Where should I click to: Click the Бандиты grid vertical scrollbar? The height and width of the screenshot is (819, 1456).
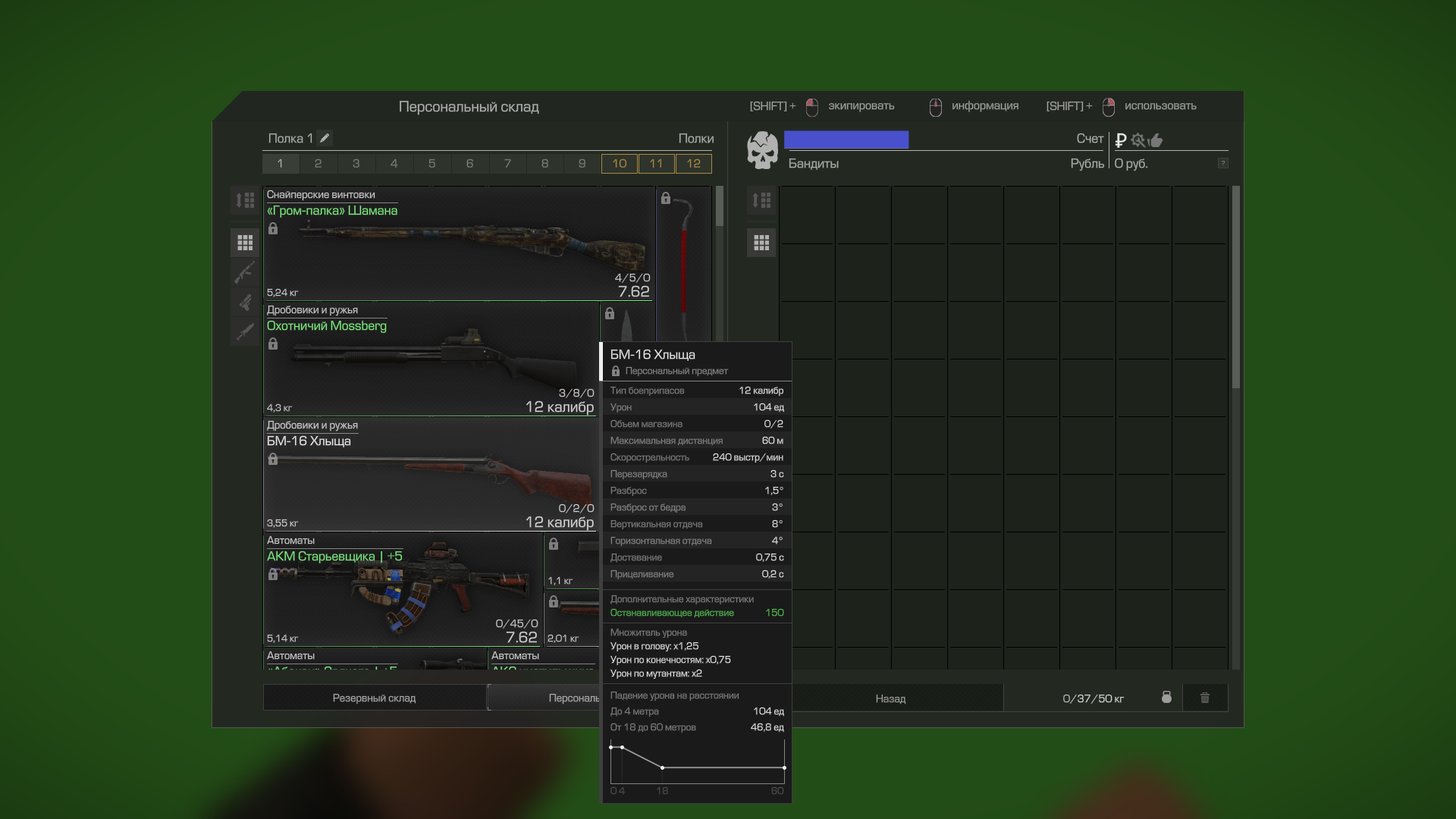(x=1236, y=287)
